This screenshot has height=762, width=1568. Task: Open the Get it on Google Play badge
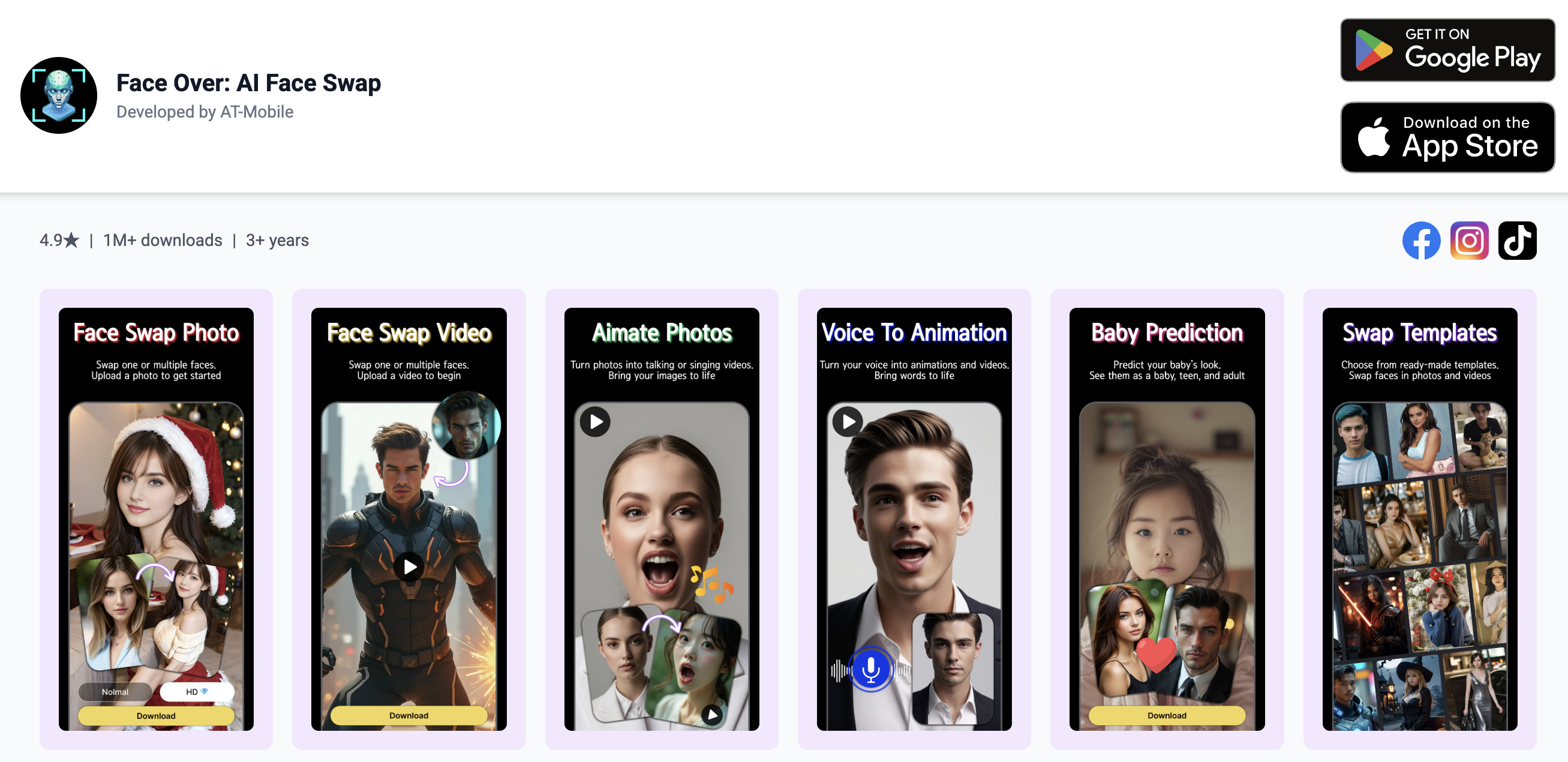1447,50
